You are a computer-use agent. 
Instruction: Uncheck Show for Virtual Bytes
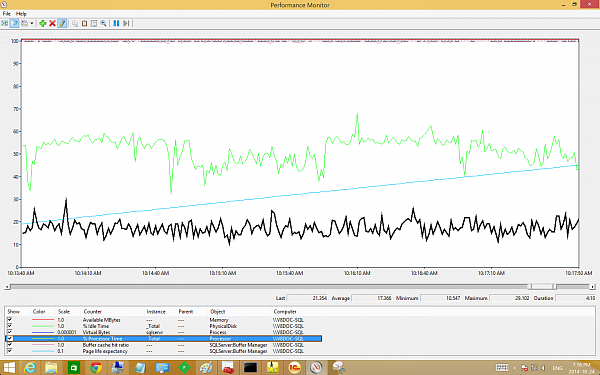pyautogui.click(x=10, y=332)
